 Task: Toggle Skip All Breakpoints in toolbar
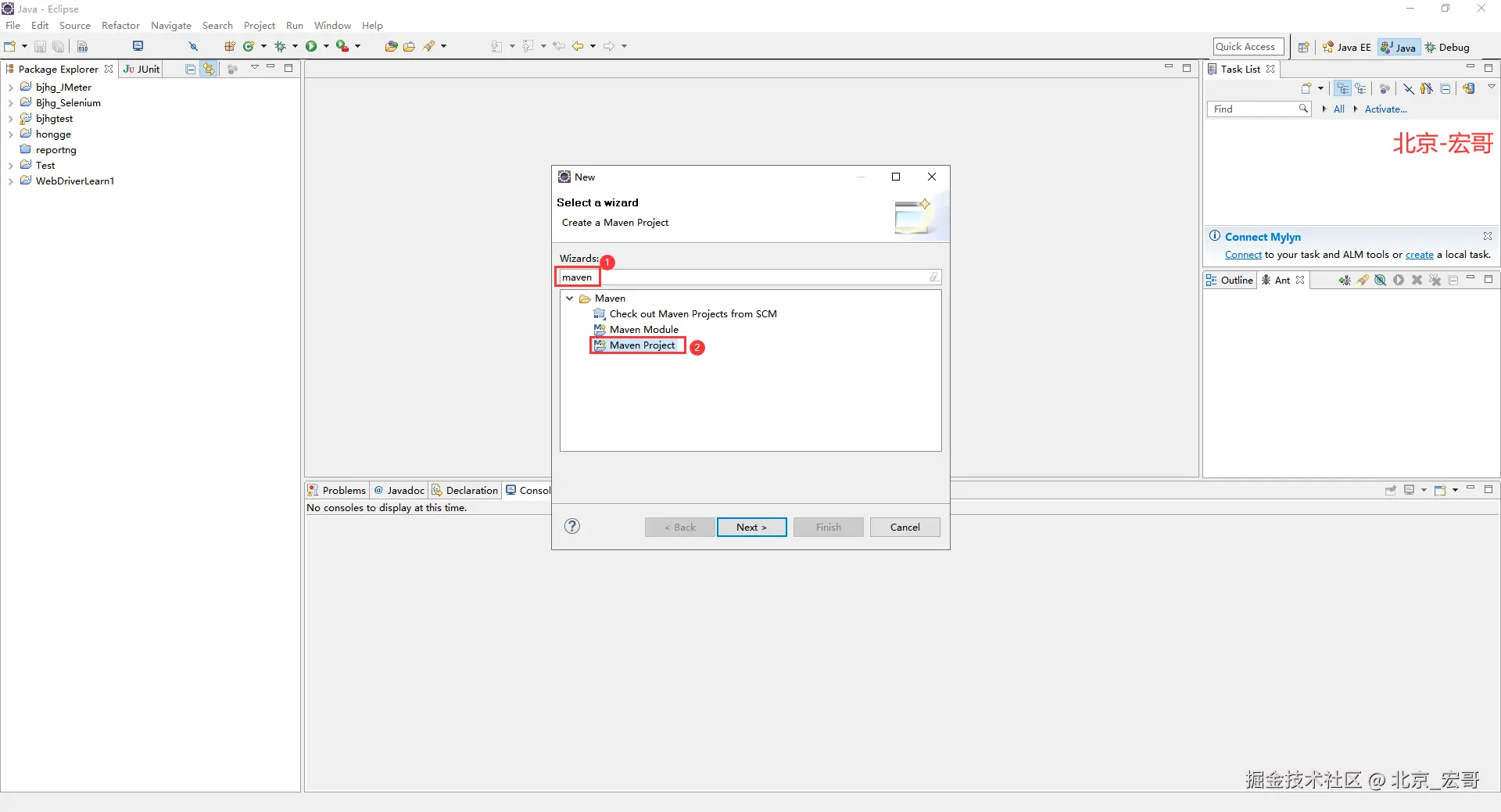click(x=193, y=46)
